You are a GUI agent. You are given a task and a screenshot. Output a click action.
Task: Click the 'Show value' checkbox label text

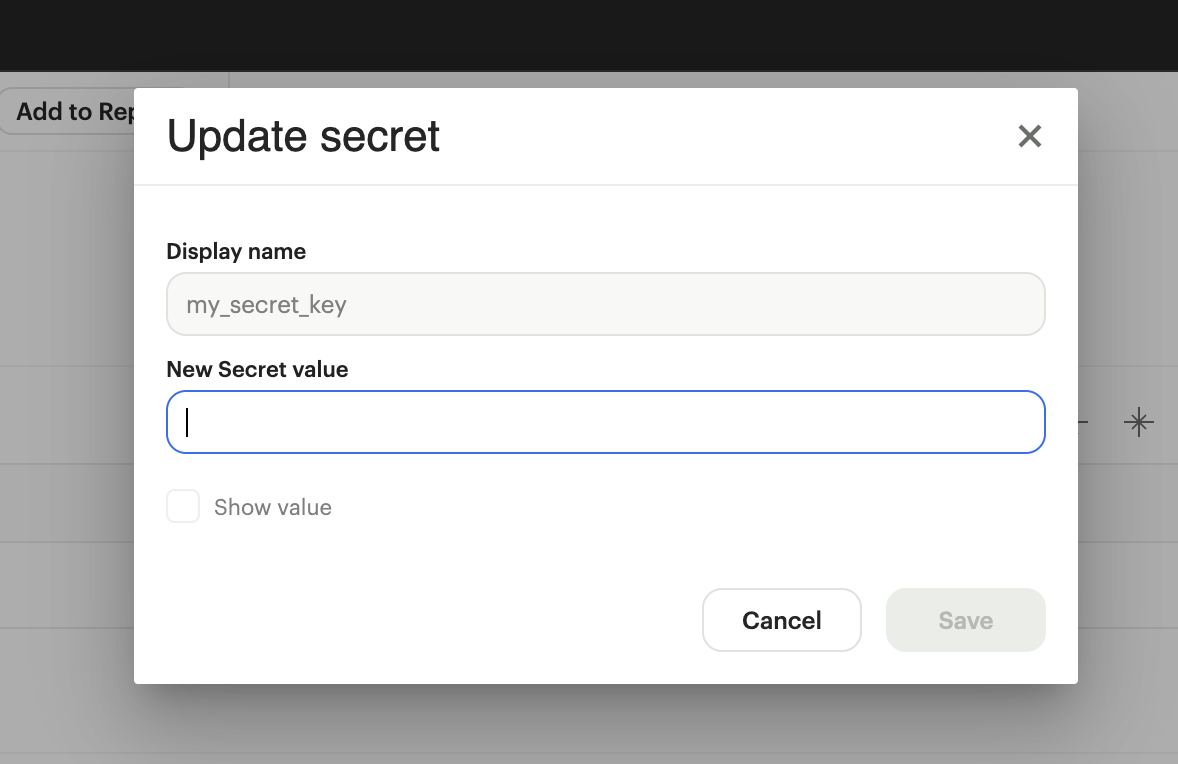272,508
